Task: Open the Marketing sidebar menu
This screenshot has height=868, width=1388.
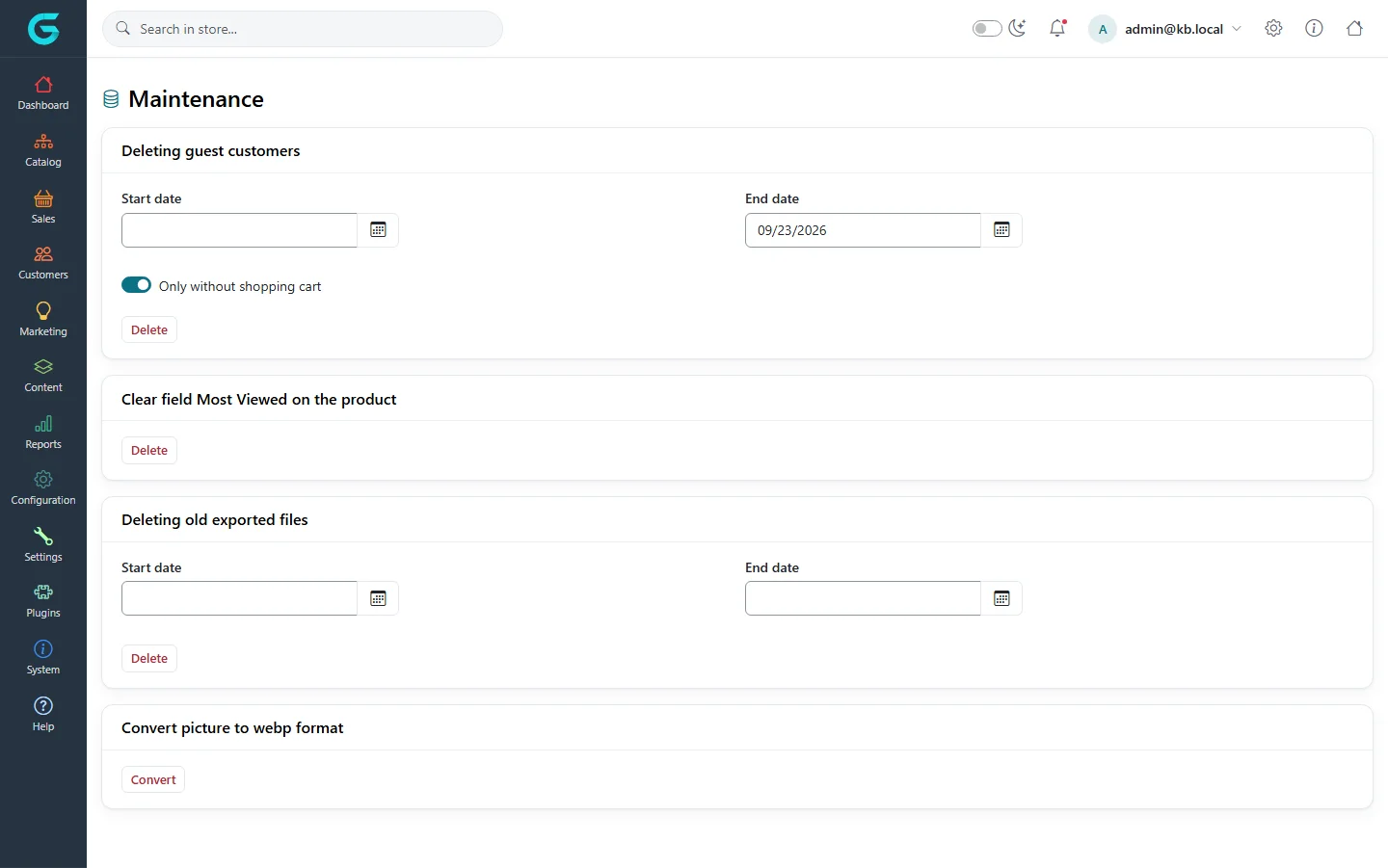Action: click(43, 320)
